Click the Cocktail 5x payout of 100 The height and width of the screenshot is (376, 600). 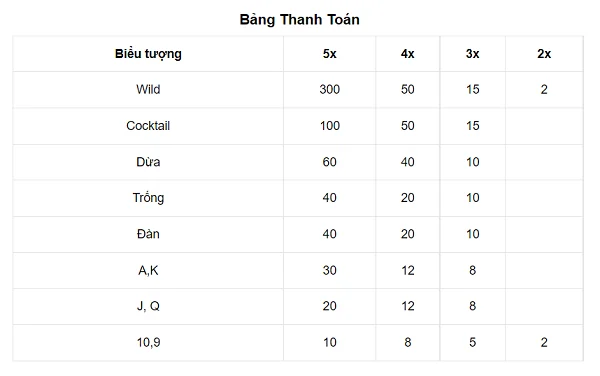pyautogui.click(x=330, y=126)
